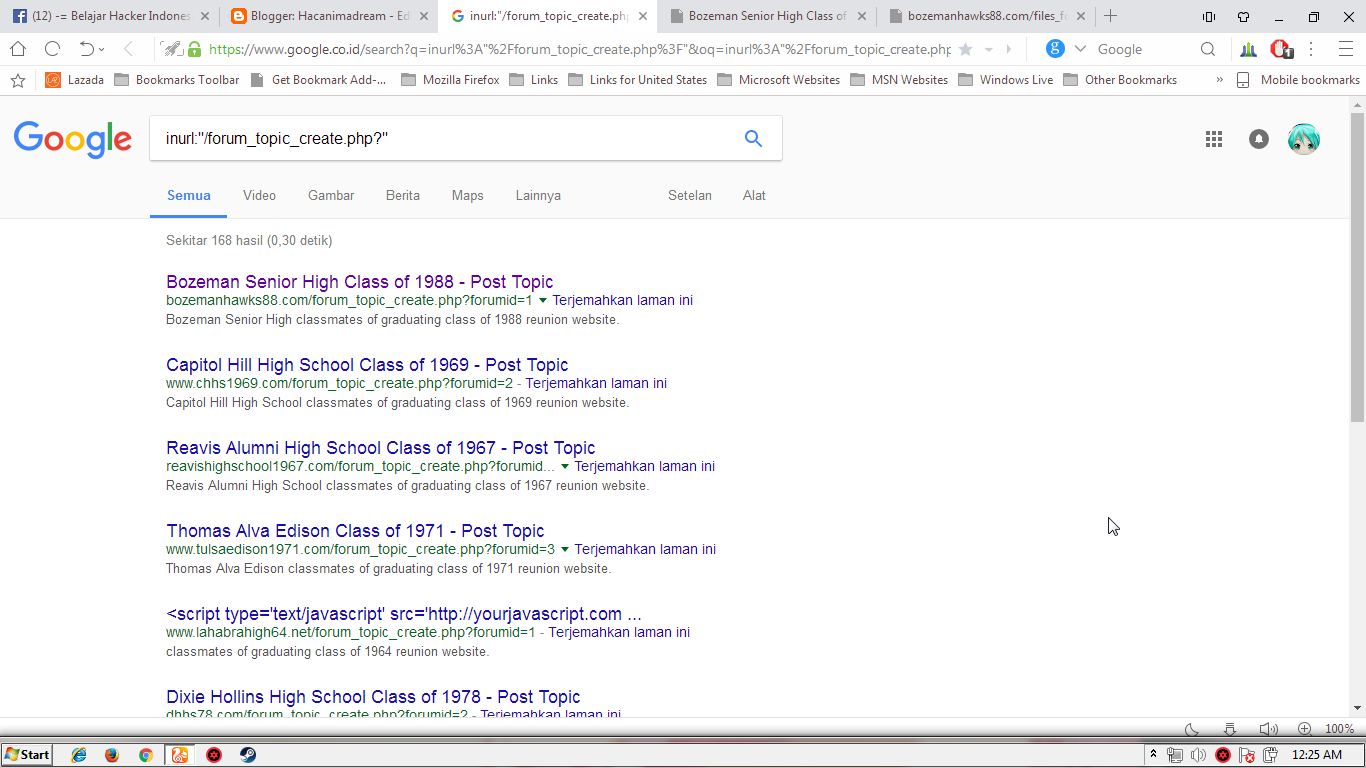This screenshot has height=768, width=1366.
Task: Click the system tray volume icon
Action: point(1198,755)
